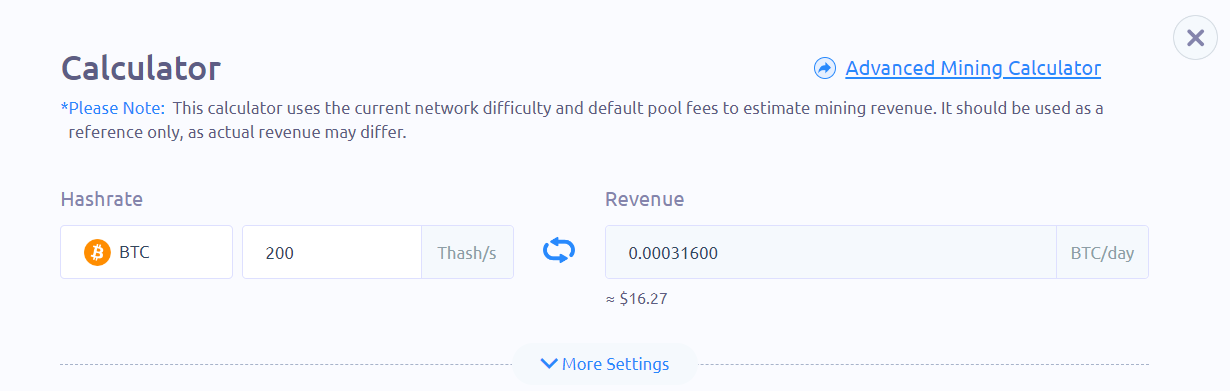
Task: Click the dashed divider line next to More Settings
Action: tap(287, 364)
